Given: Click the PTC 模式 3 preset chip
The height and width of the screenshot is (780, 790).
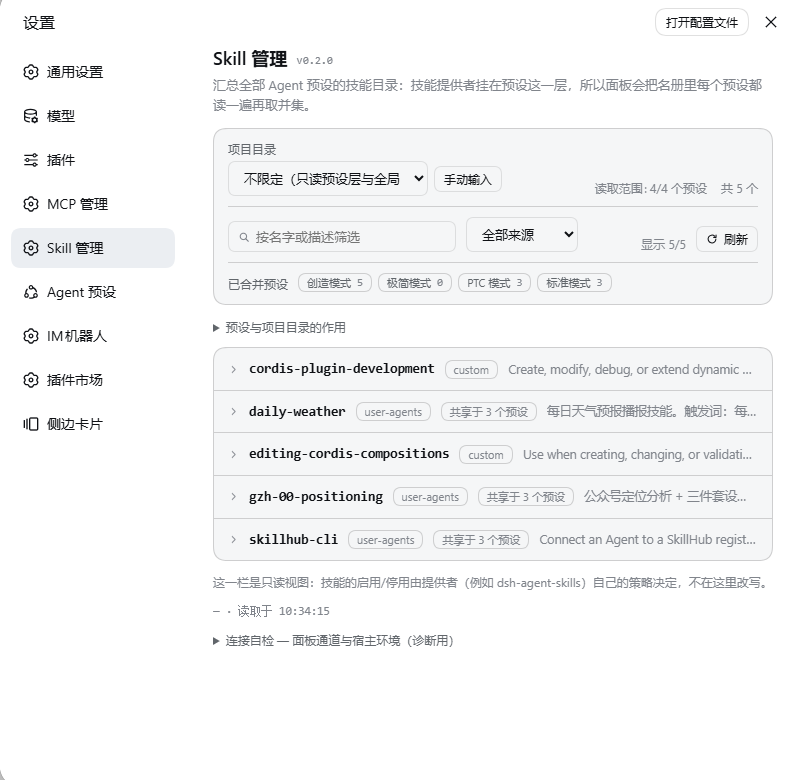Looking at the screenshot, I should (x=494, y=283).
